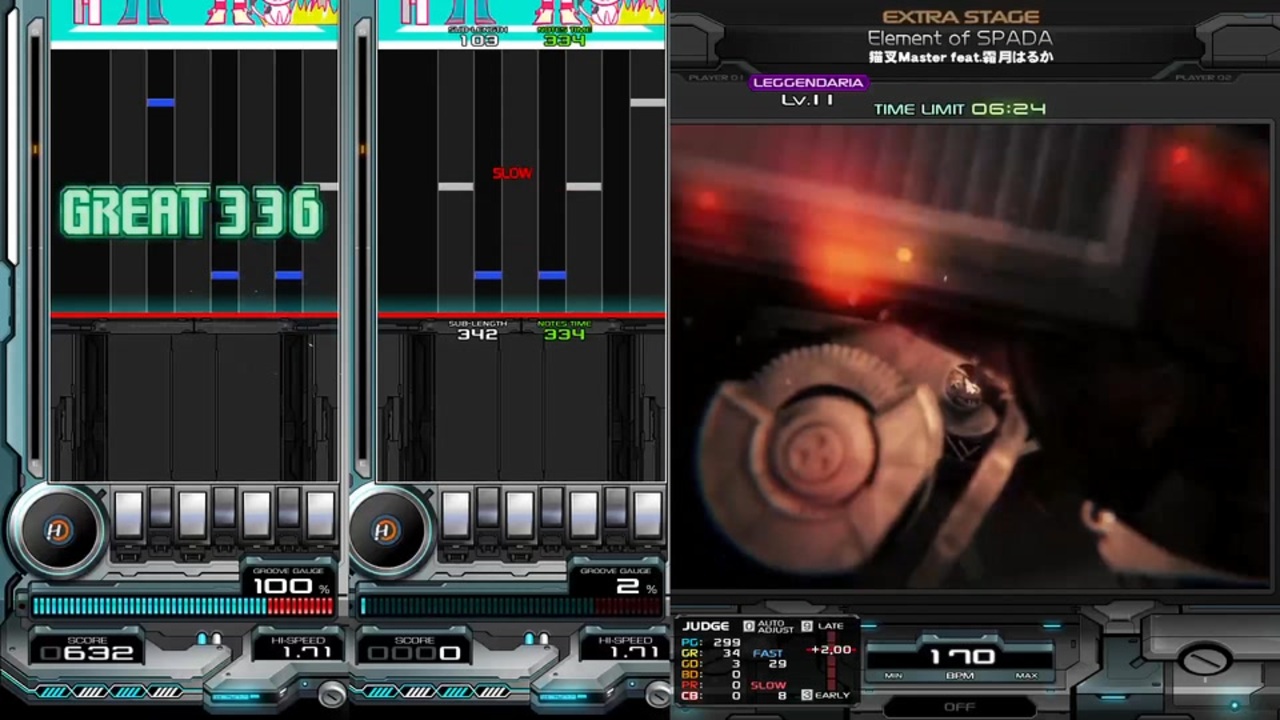
Task: Click the NOTES TIME 334 below right playfield
Action: click(564, 334)
